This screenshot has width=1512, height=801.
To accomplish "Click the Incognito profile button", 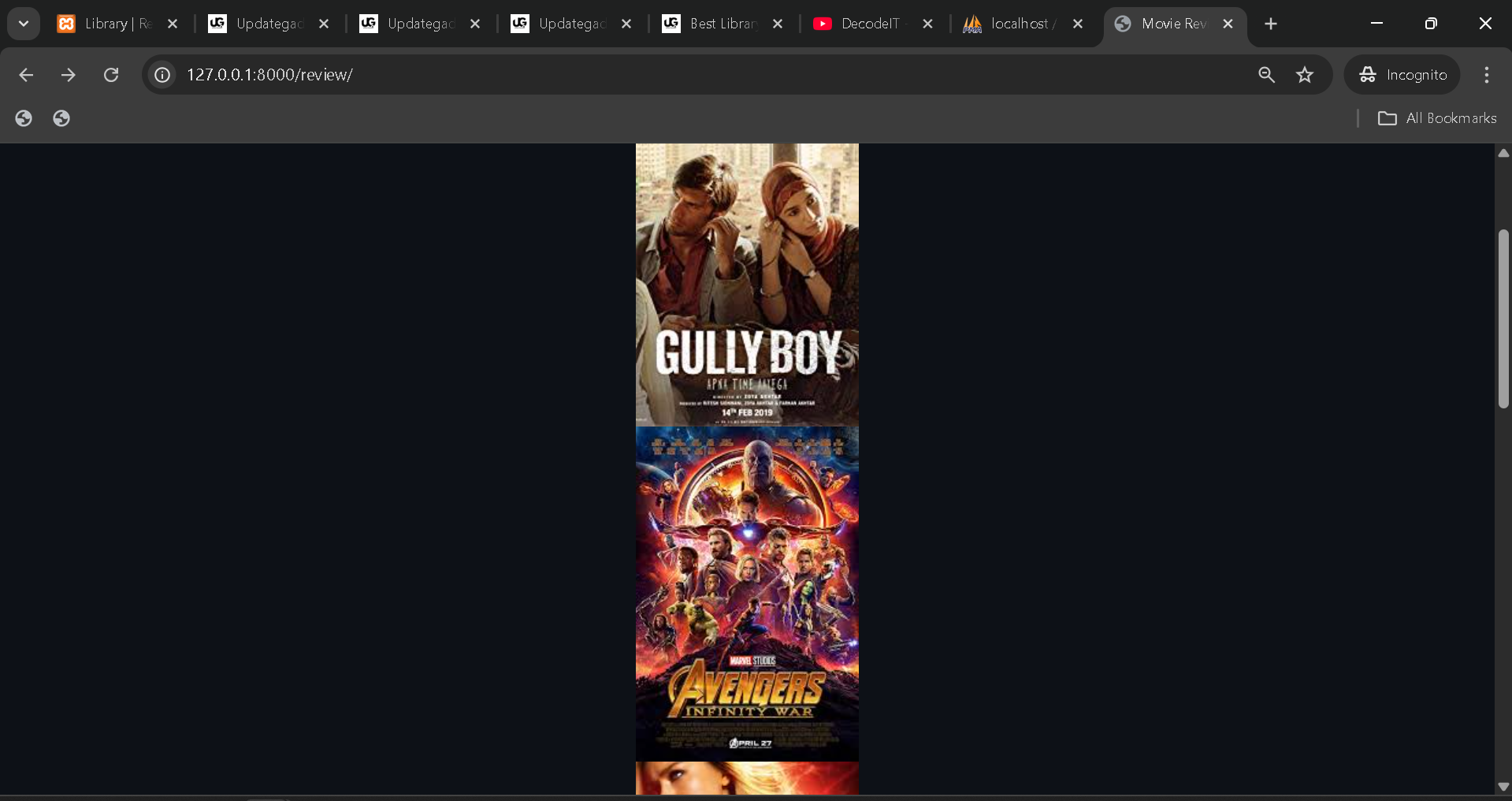I will tap(1402, 75).
